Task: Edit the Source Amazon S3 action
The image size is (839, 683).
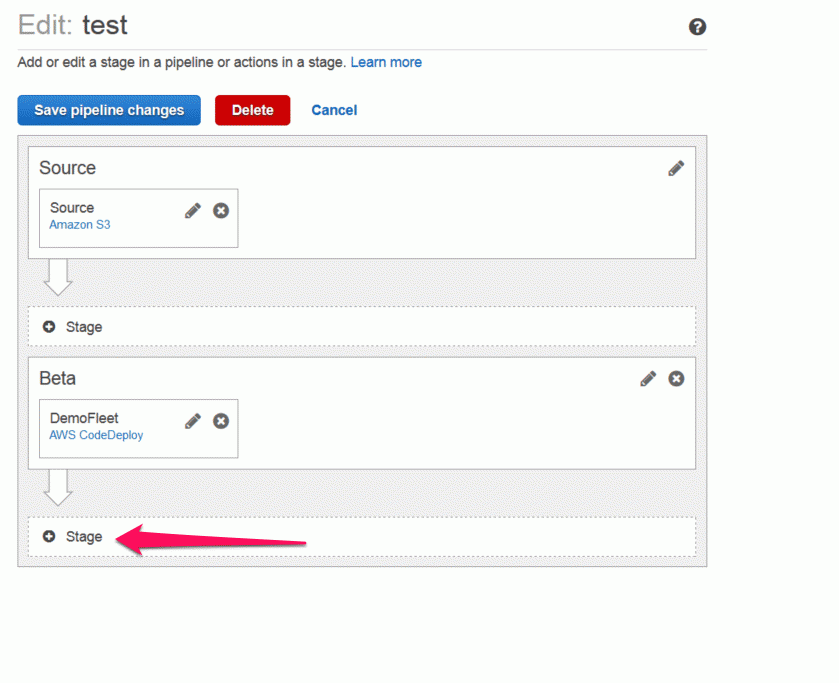Action: click(x=193, y=210)
